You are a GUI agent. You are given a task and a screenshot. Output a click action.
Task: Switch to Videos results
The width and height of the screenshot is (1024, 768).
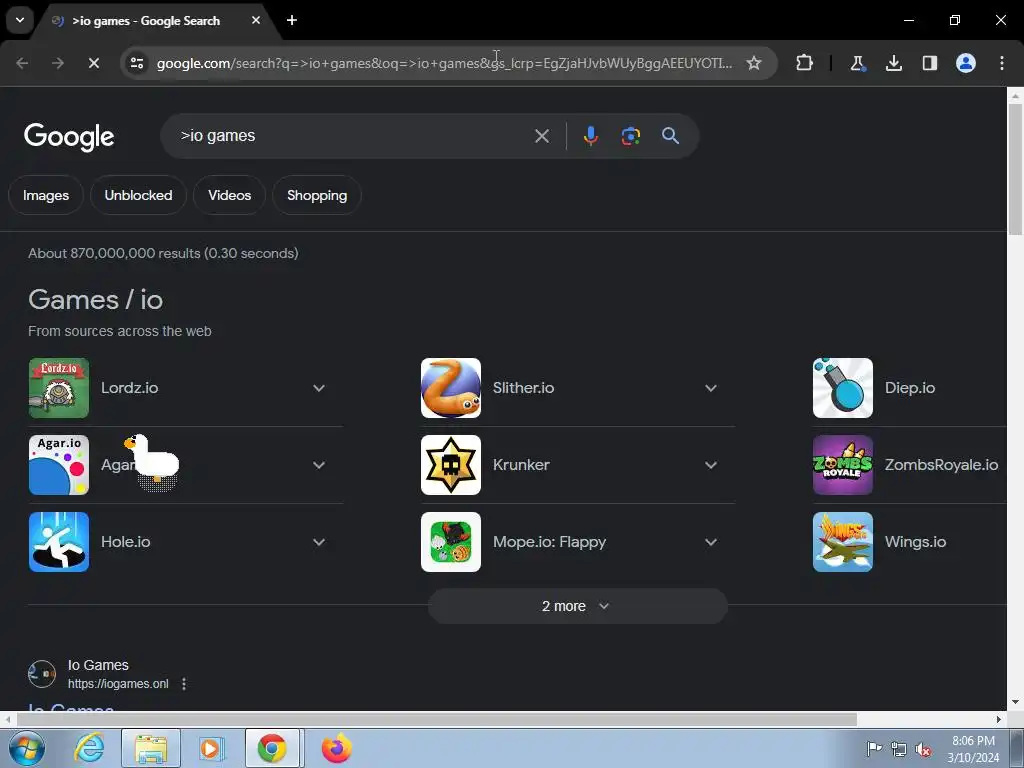click(229, 195)
